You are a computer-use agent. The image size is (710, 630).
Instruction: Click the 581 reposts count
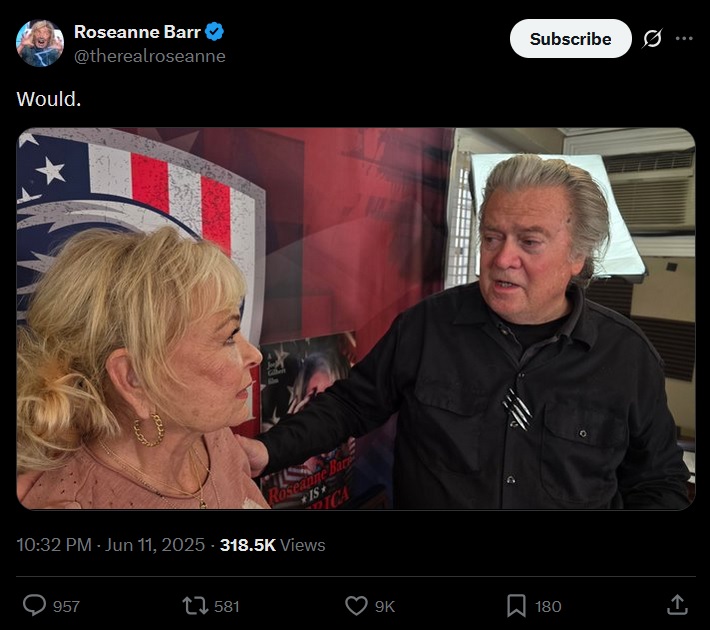(x=226, y=606)
